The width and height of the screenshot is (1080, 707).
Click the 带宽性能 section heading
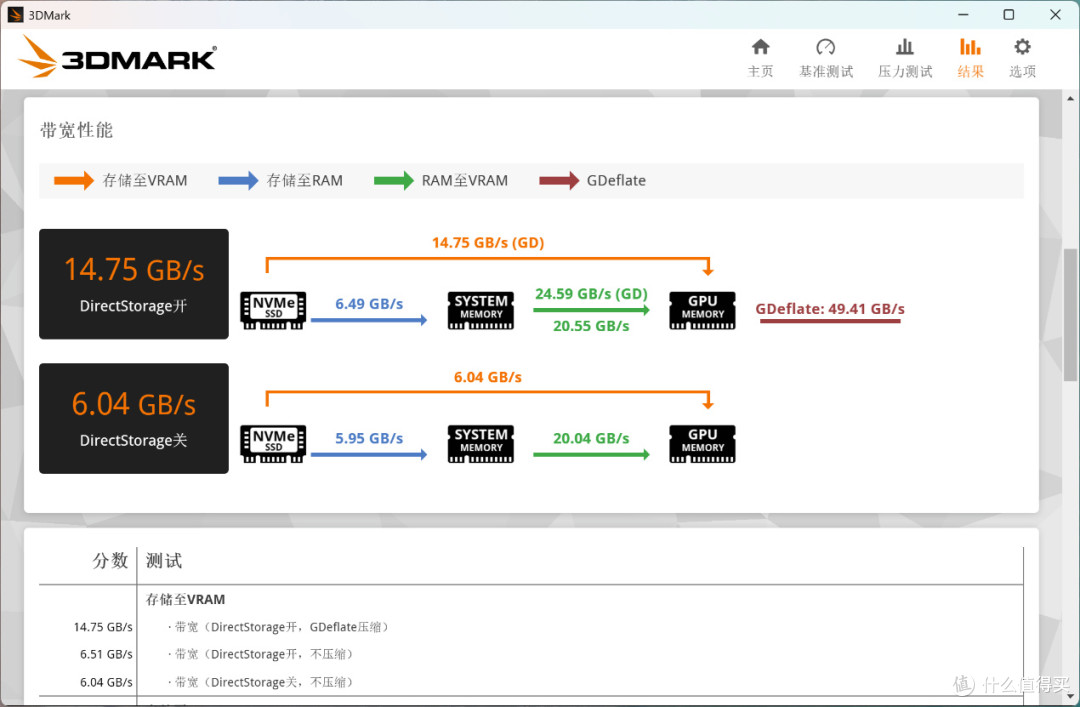(76, 130)
